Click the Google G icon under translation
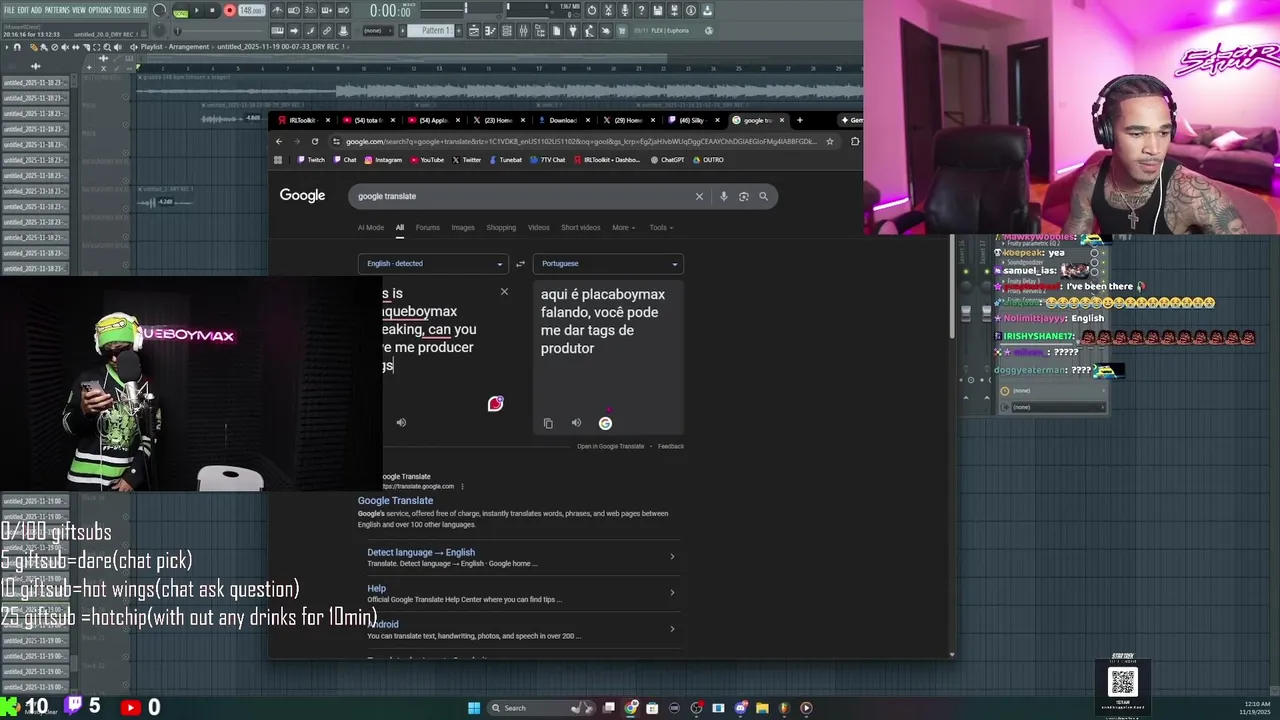Image resolution: width=1280 pixels, height=720 pixels. [605, 423]
